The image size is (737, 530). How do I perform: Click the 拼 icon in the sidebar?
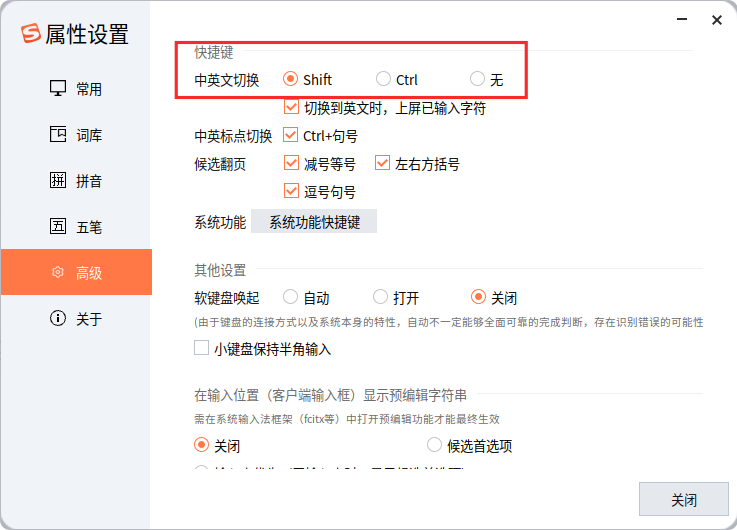[58, 180]
